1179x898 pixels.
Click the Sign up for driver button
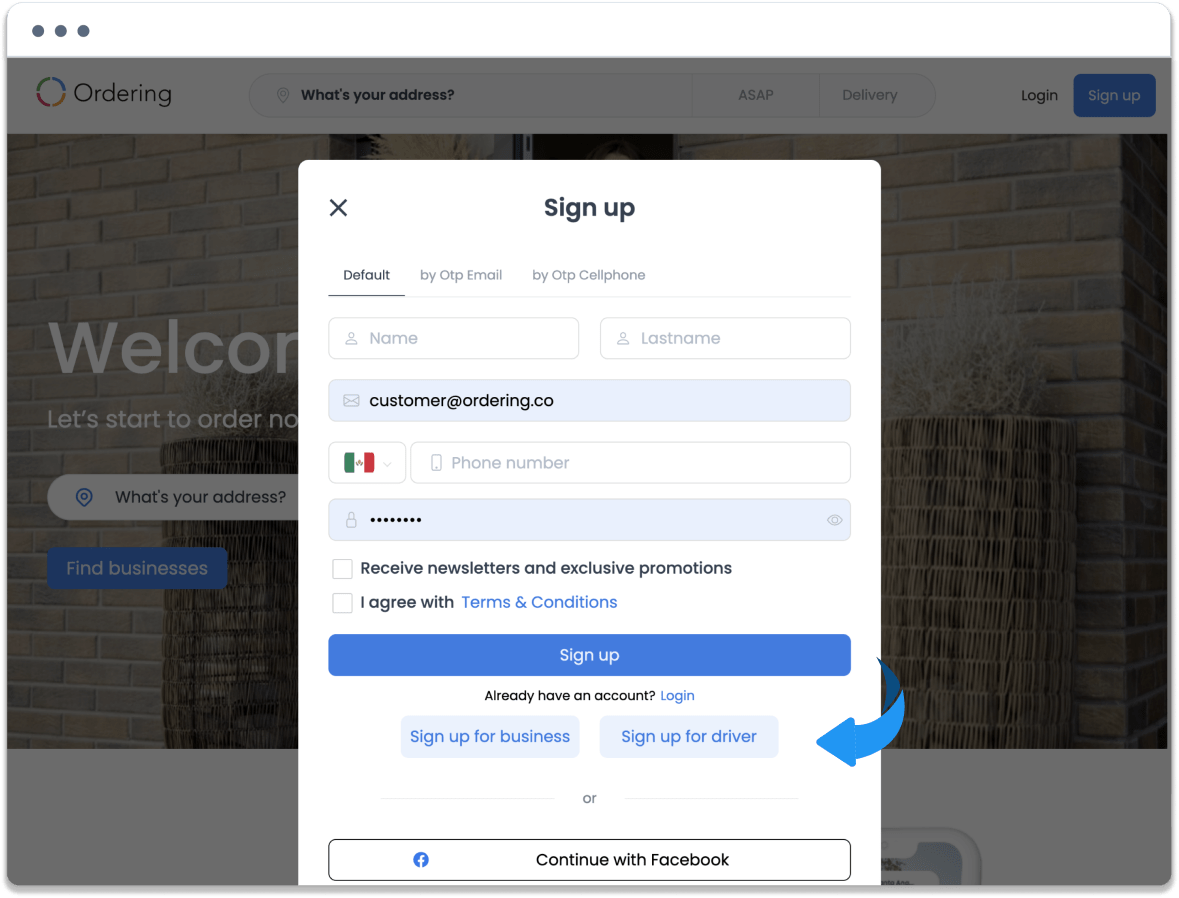click(689, 737)
